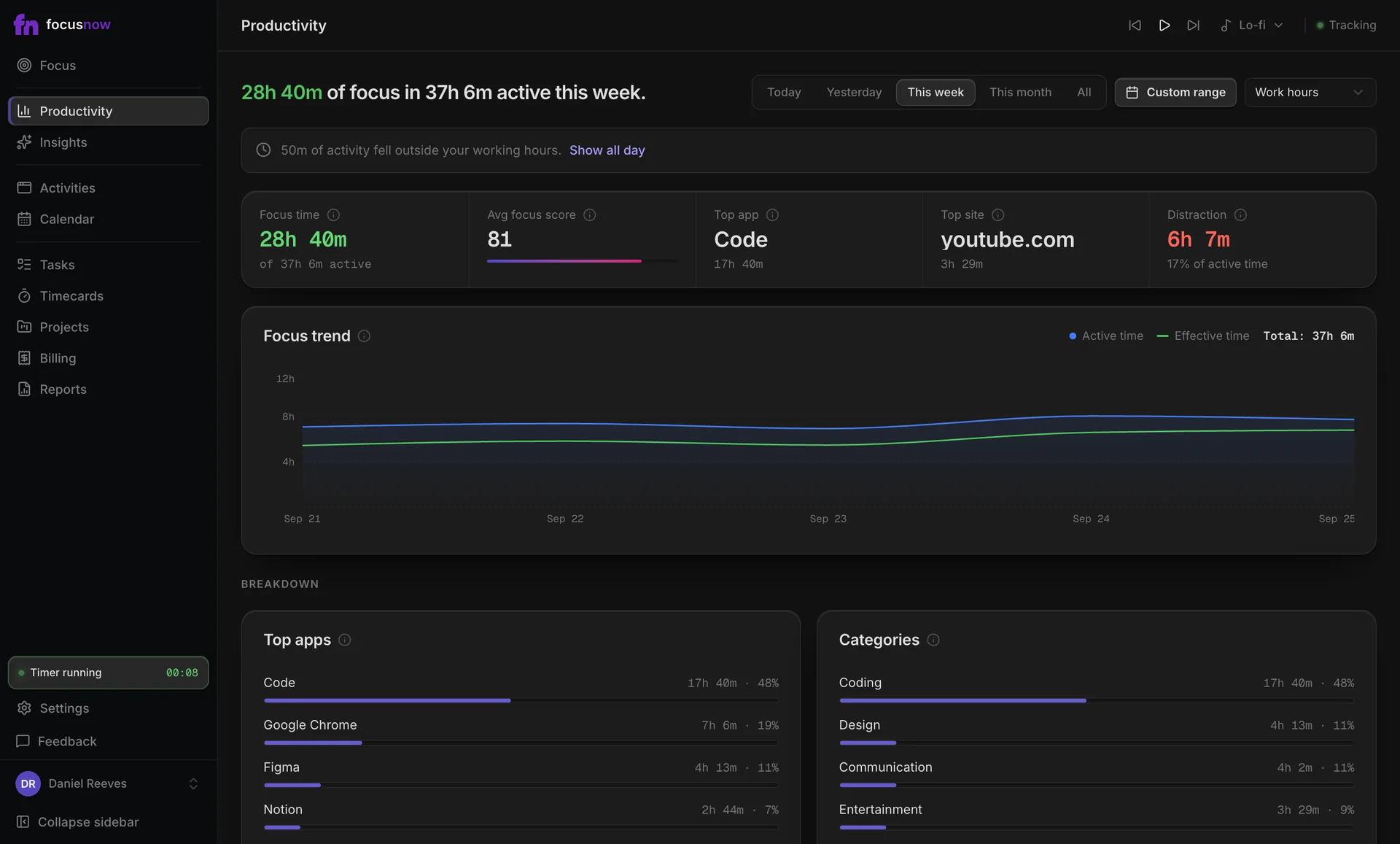Open the Feedback form

(108, 741)
